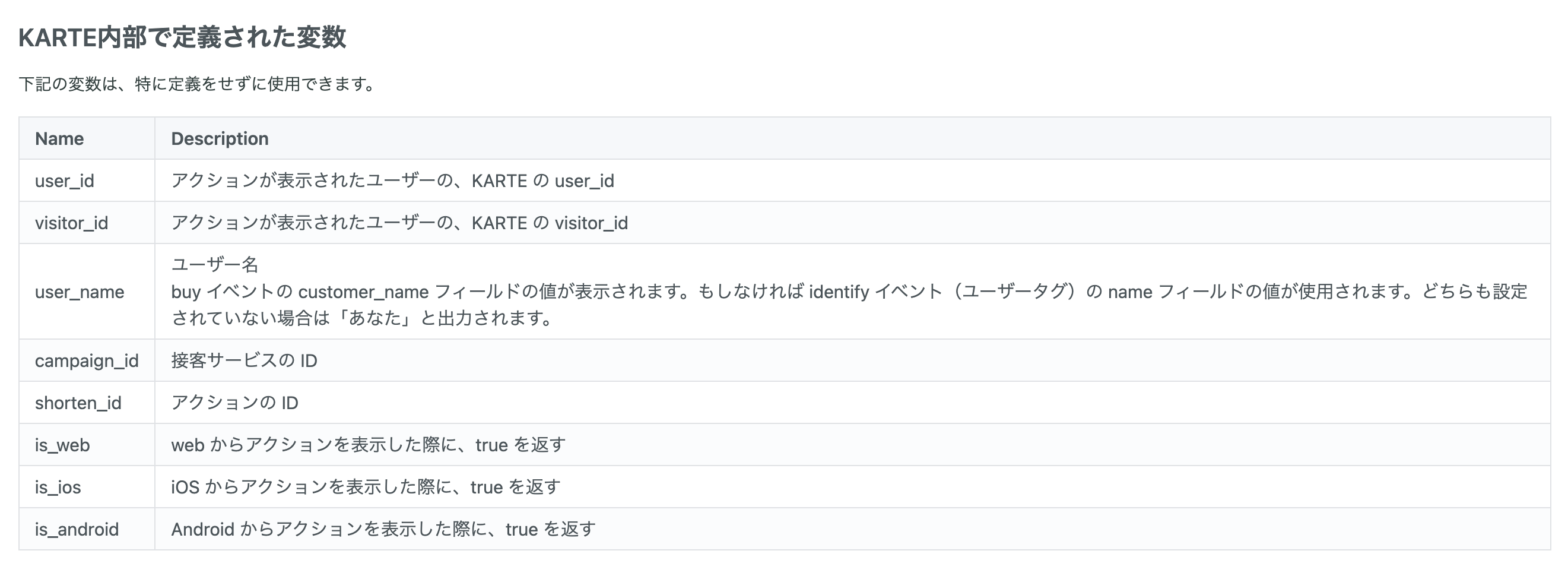The width and height of the screenshot is (1568, 576).
Task: Click the intro sentence starting with 下記の変数は
Action: point(196,84)
